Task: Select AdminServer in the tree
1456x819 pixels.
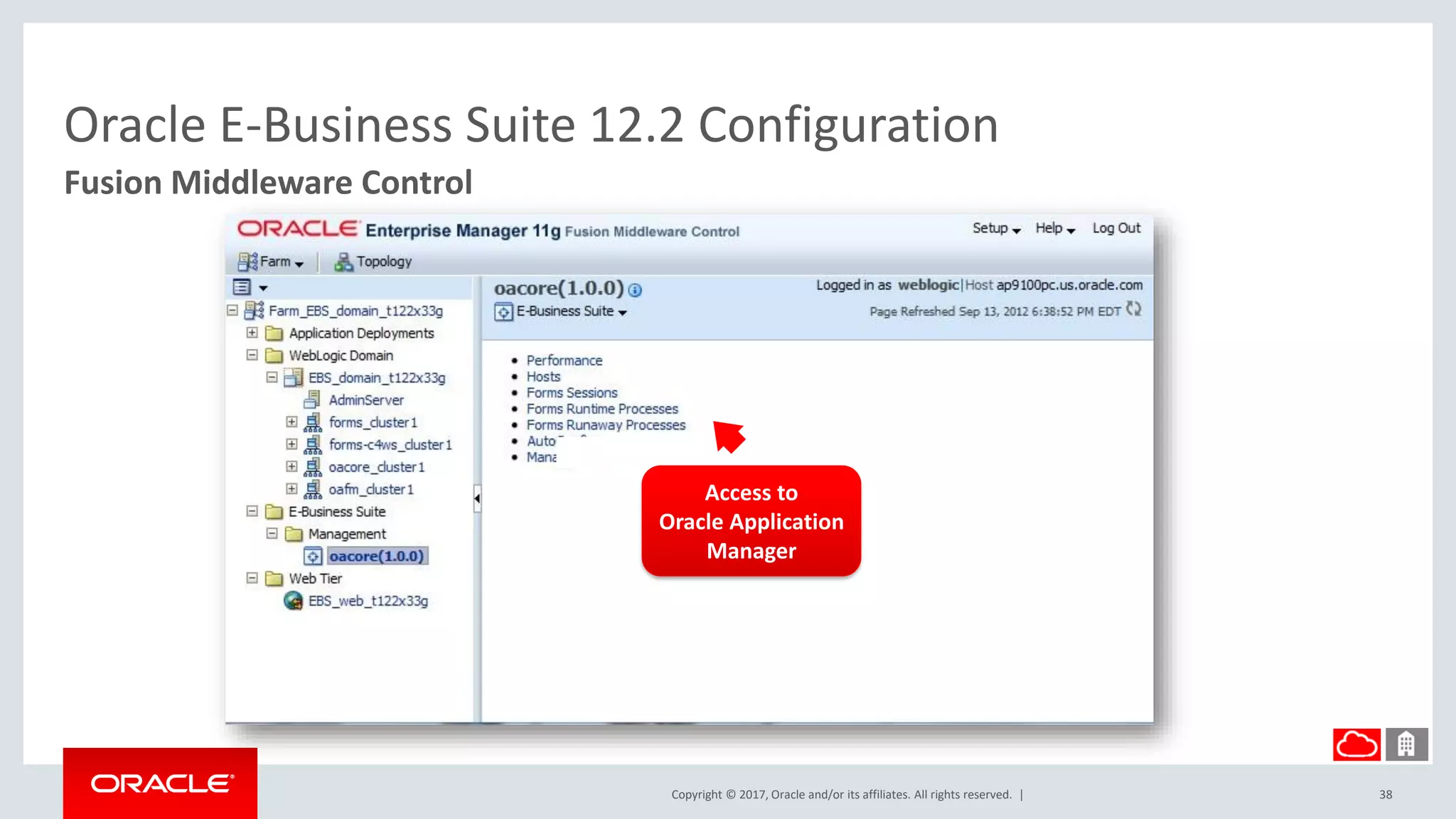Action: point(366,400)
